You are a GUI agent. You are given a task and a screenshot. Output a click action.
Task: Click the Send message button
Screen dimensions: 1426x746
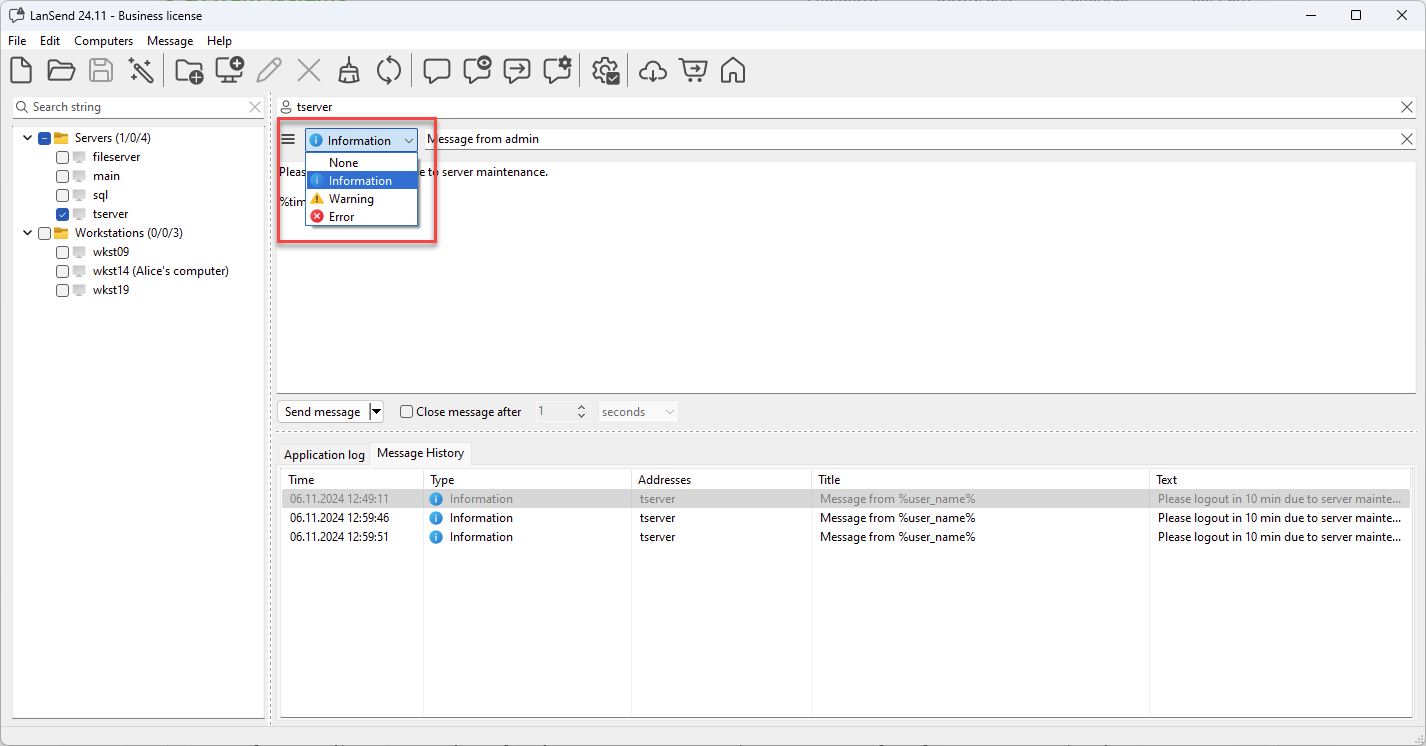322,412
